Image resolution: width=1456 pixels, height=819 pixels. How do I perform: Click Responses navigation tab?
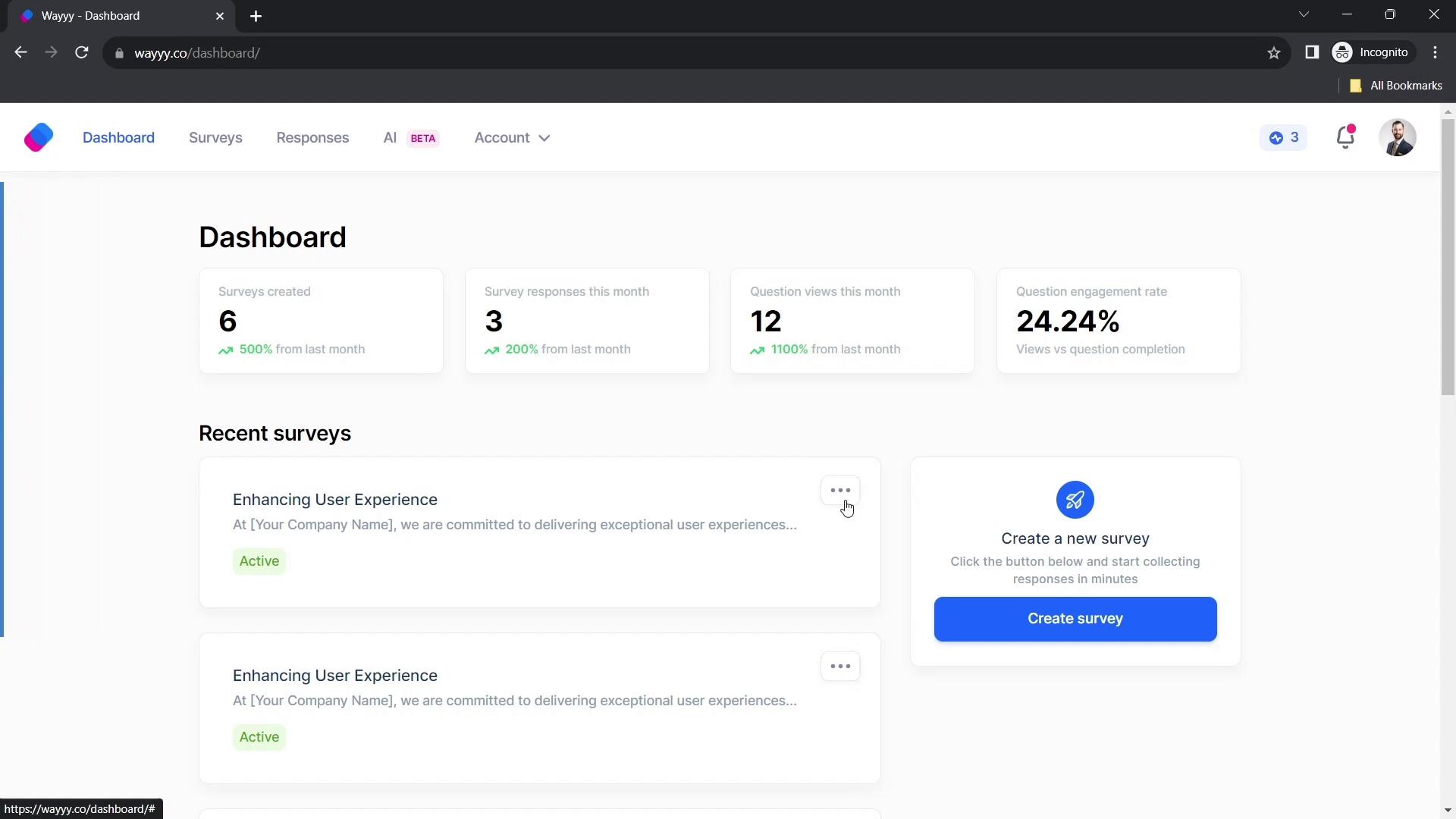click(x=313, y=137)
